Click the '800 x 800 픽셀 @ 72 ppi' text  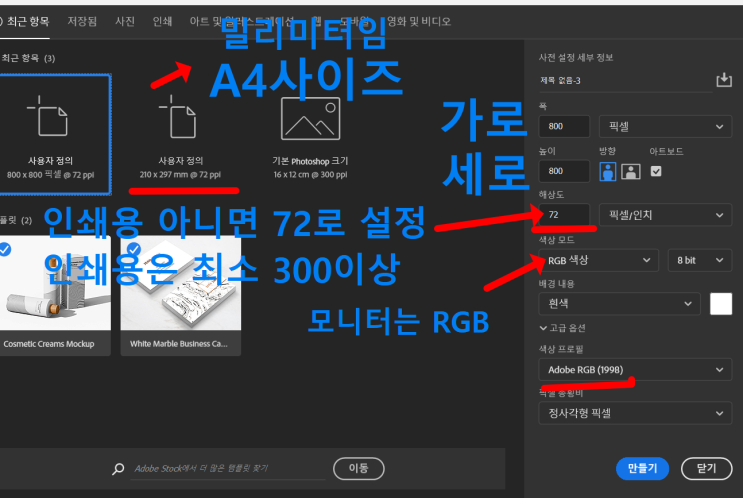pos(50,175)
